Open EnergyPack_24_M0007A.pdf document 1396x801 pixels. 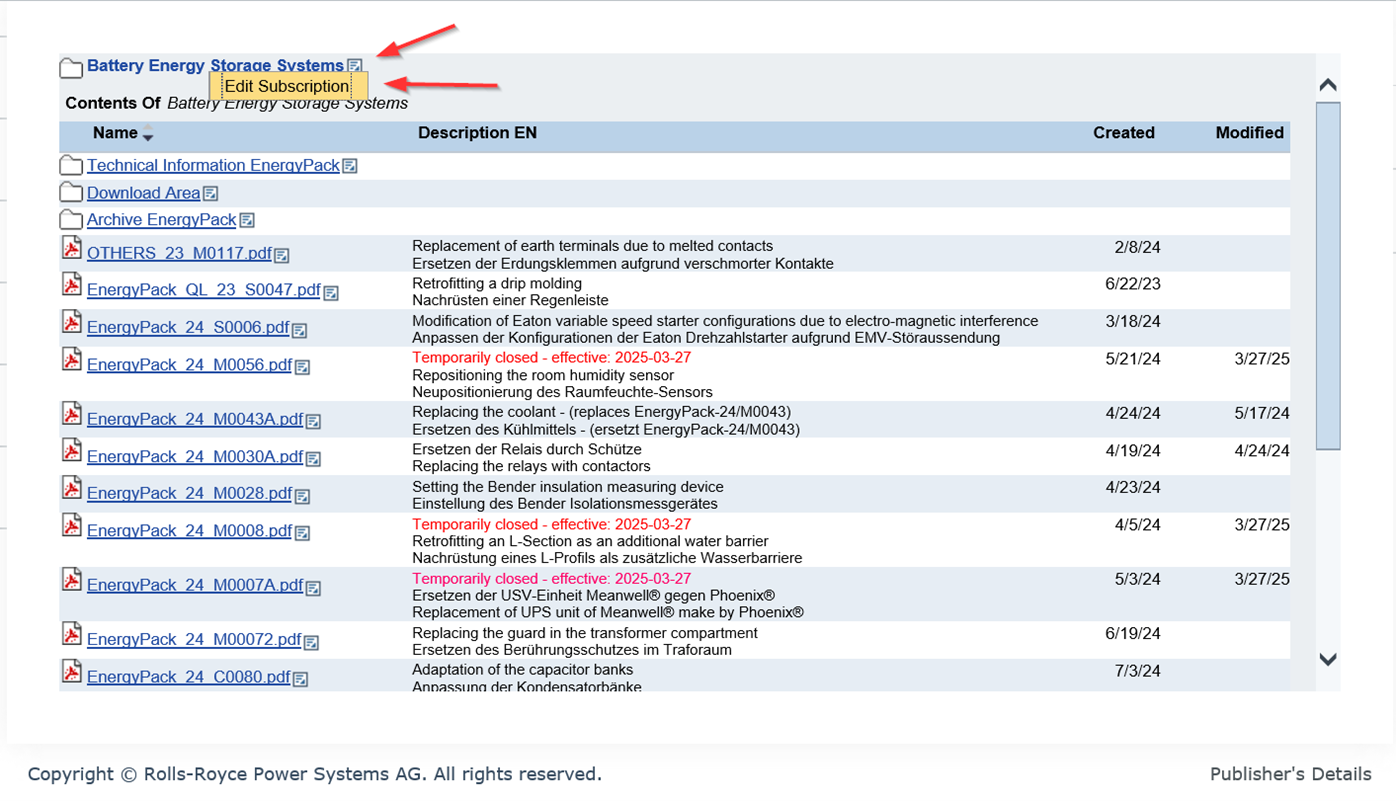click(x=195, y=586)
